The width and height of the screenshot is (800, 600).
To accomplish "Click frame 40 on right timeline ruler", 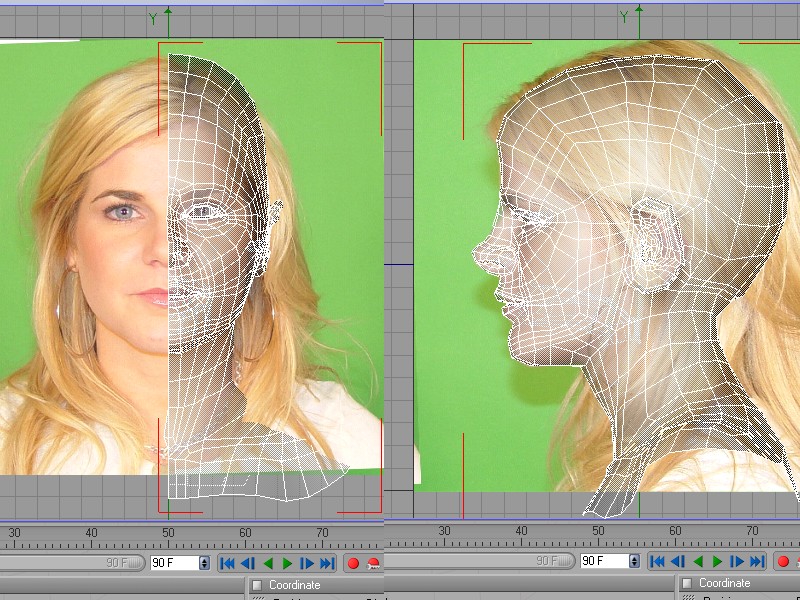I will (521, 531).
